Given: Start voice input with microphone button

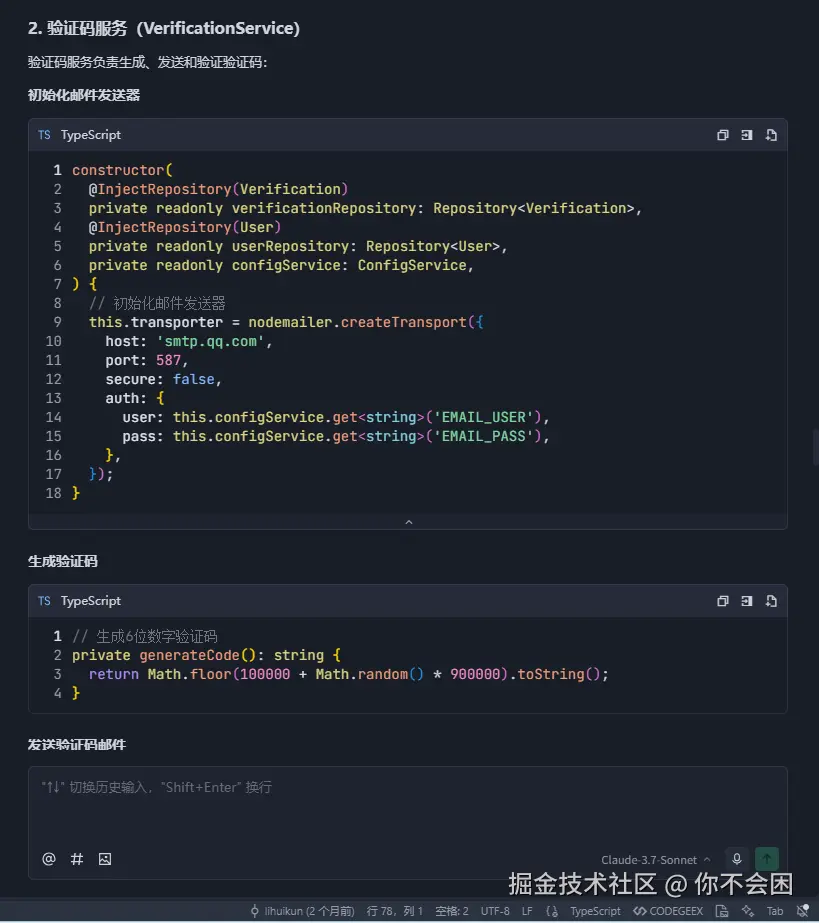Looking at the screenshot, I should 737,859.
